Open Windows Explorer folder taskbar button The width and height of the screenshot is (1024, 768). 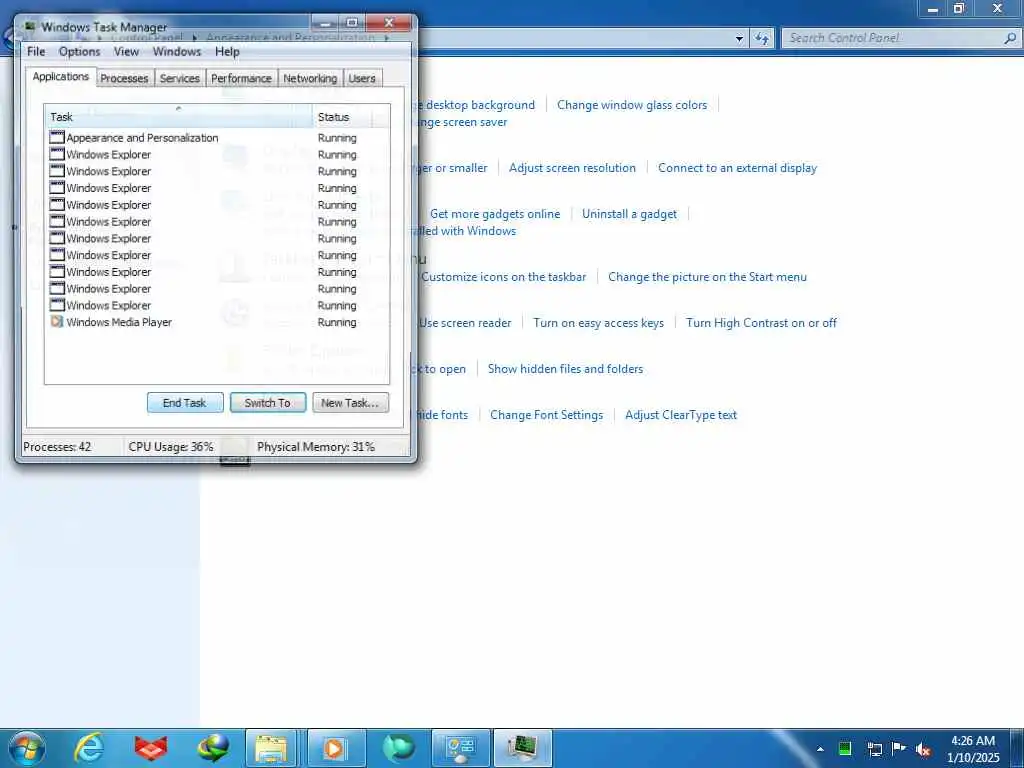pos(272,748)
